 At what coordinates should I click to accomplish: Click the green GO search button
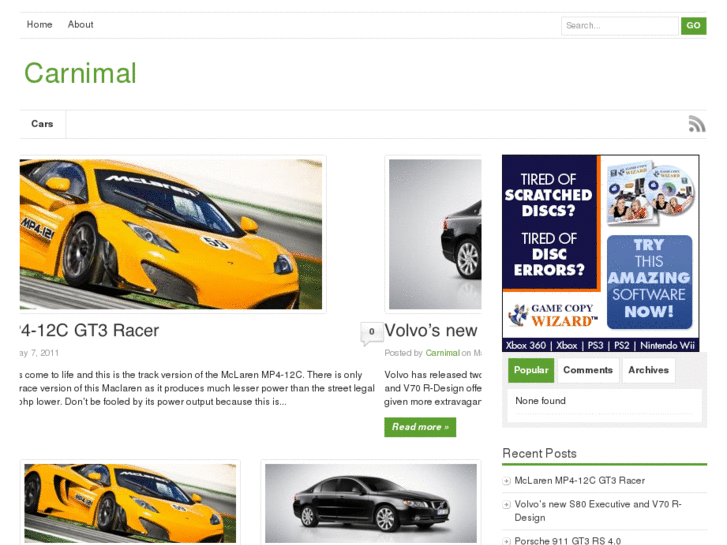click(x=694, y=26)
